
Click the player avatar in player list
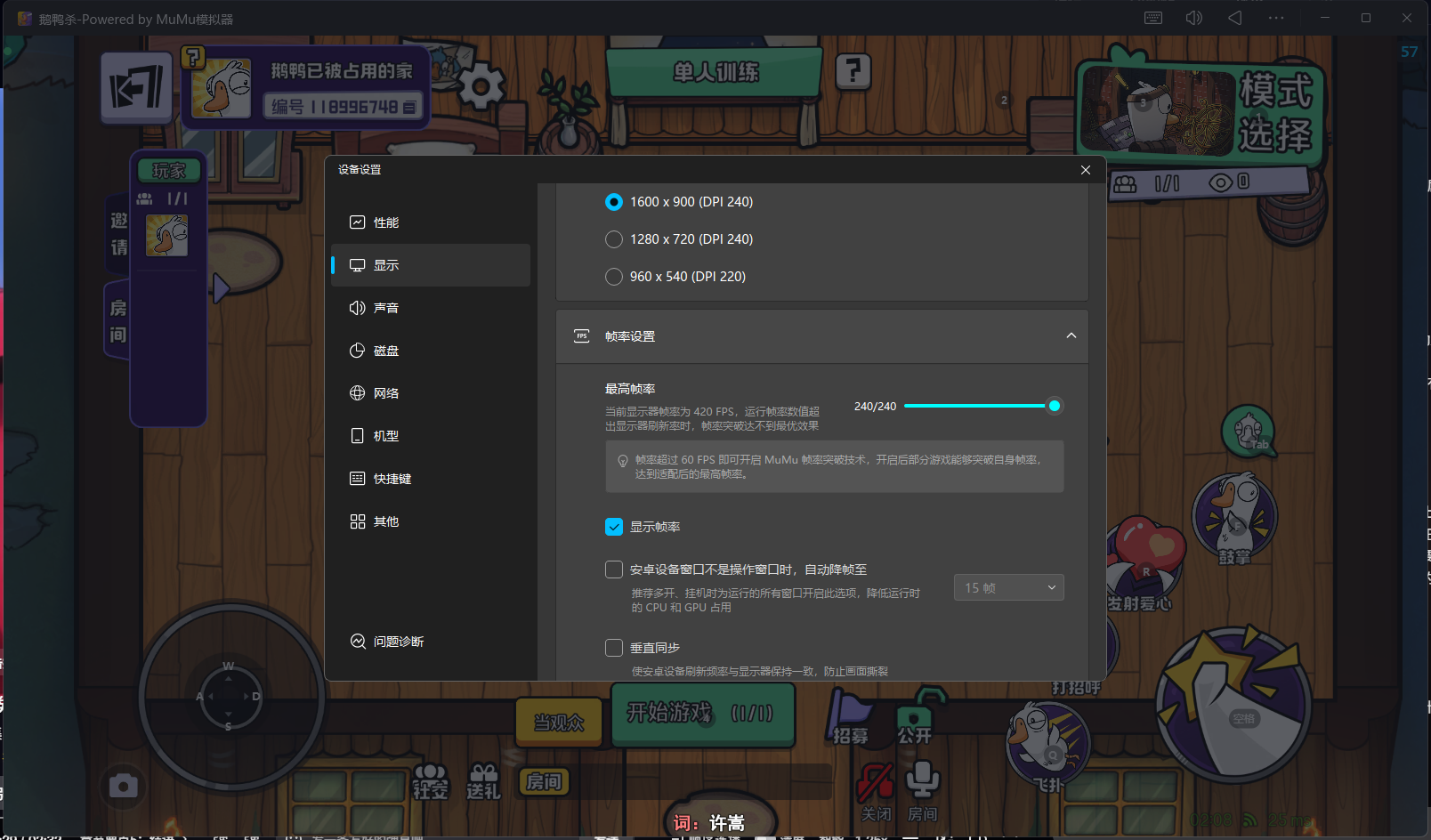pos(167,236)
